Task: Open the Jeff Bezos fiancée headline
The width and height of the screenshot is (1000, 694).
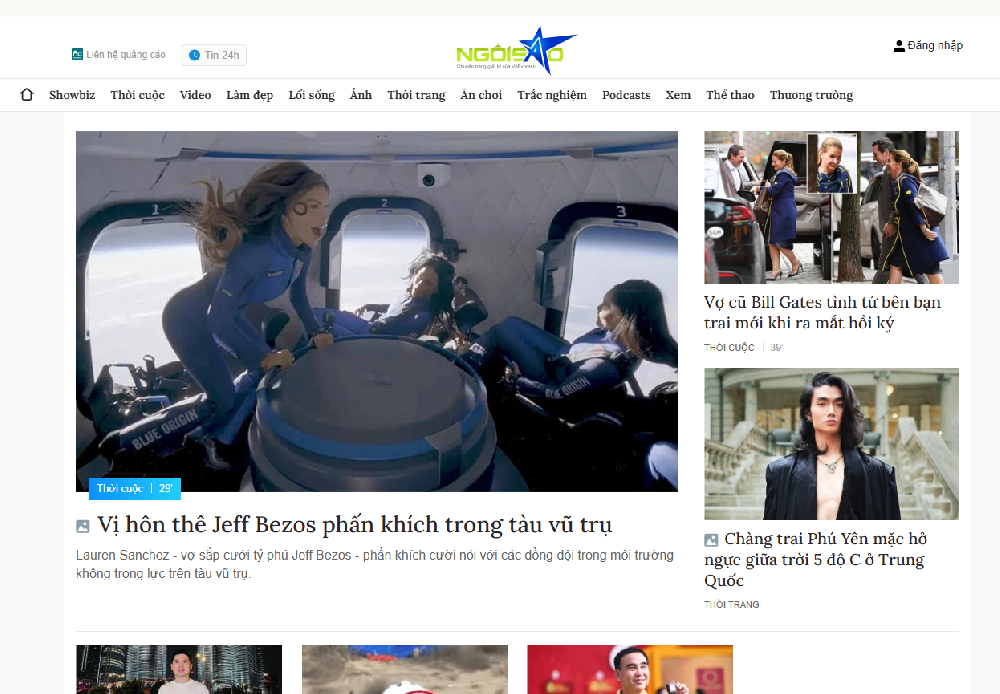Action: click(x=354, y=525)
